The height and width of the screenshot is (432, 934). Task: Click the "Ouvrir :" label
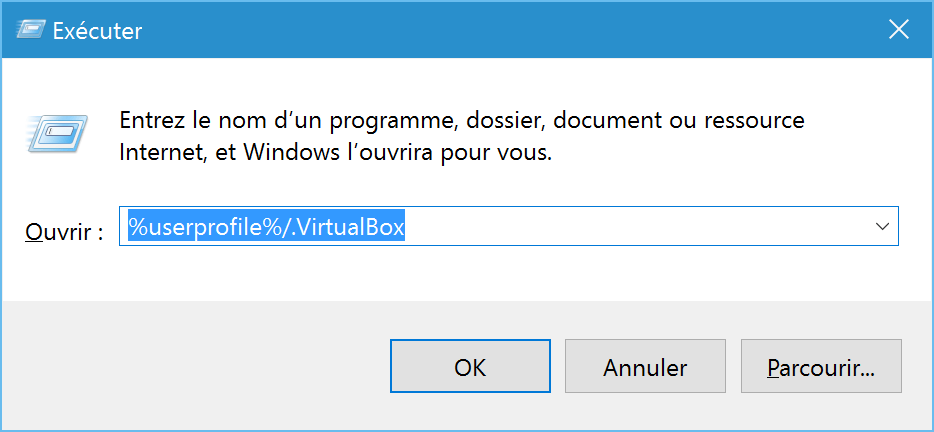64,232
